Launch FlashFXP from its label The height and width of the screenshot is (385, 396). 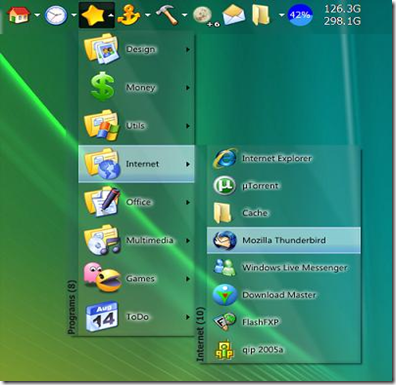[261, 322]
